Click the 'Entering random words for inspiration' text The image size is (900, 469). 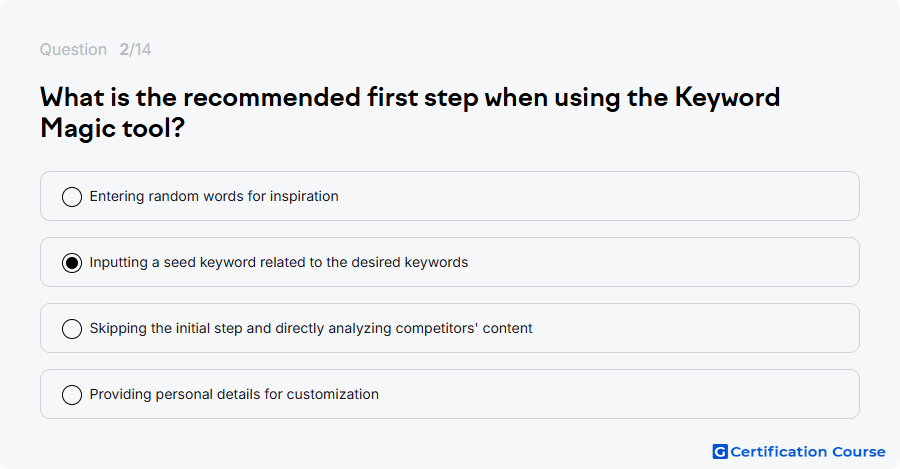[x=214, y=196]
